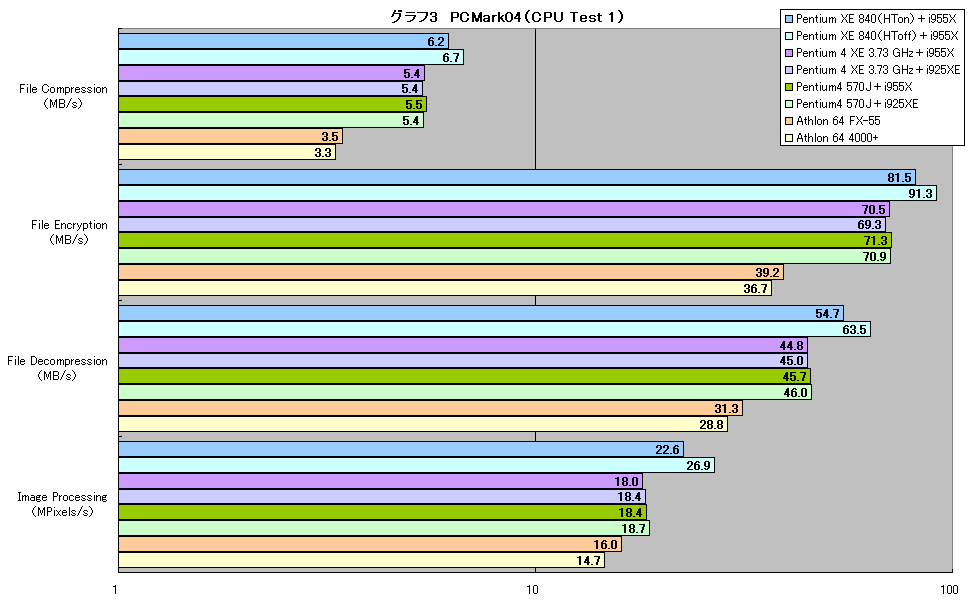The width and height of the screenshot is (970, 604).
Task: Click the File Encryption bar valued 70.9
Action: click(504, 256)
